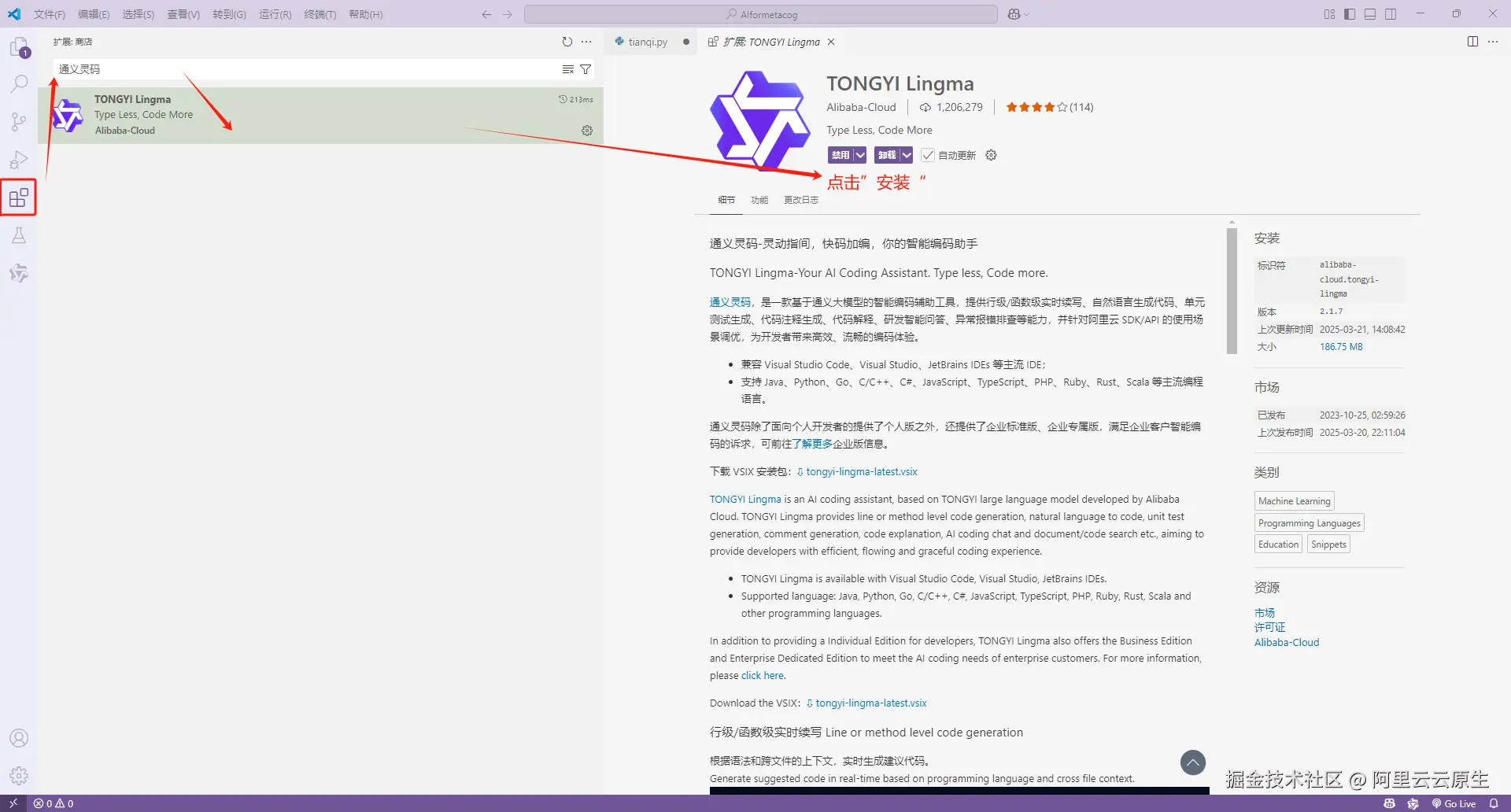Open the Alibaba-Cloud publisher link under the title
Viewport: 1511px width, 812px height.
pos(861,107)
